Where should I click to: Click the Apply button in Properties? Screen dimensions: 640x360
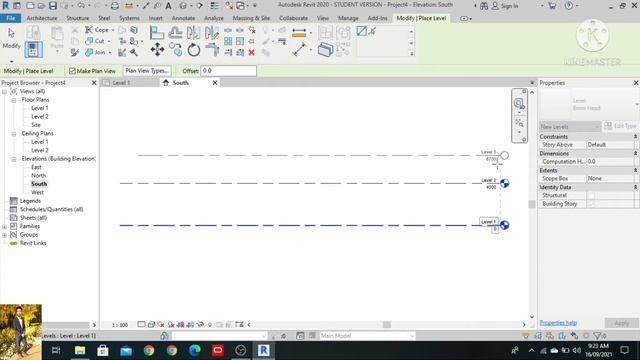(x=622, y=323)
